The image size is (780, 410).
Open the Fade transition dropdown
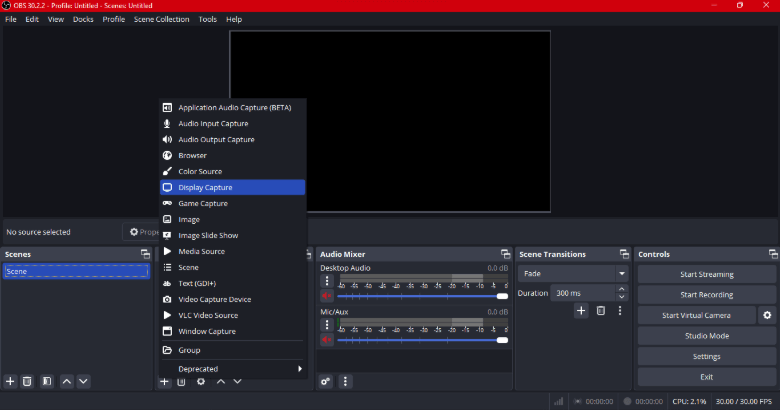pos(573,274)
